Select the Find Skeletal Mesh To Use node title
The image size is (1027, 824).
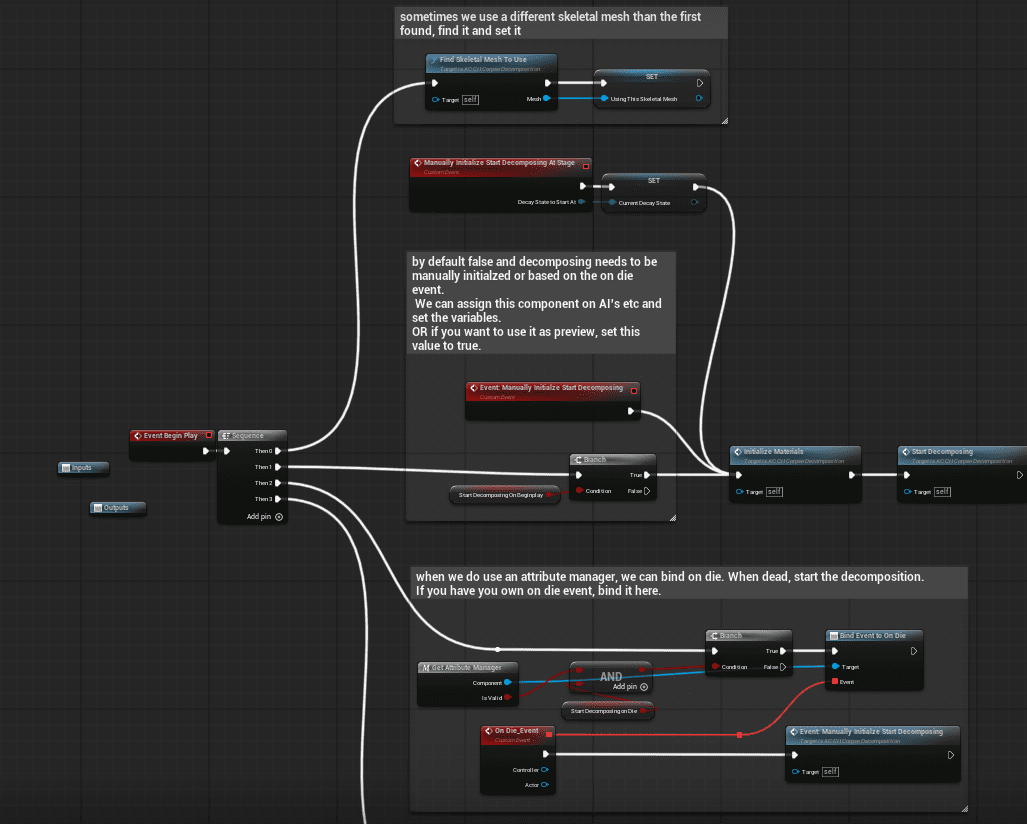click(483, 60)
